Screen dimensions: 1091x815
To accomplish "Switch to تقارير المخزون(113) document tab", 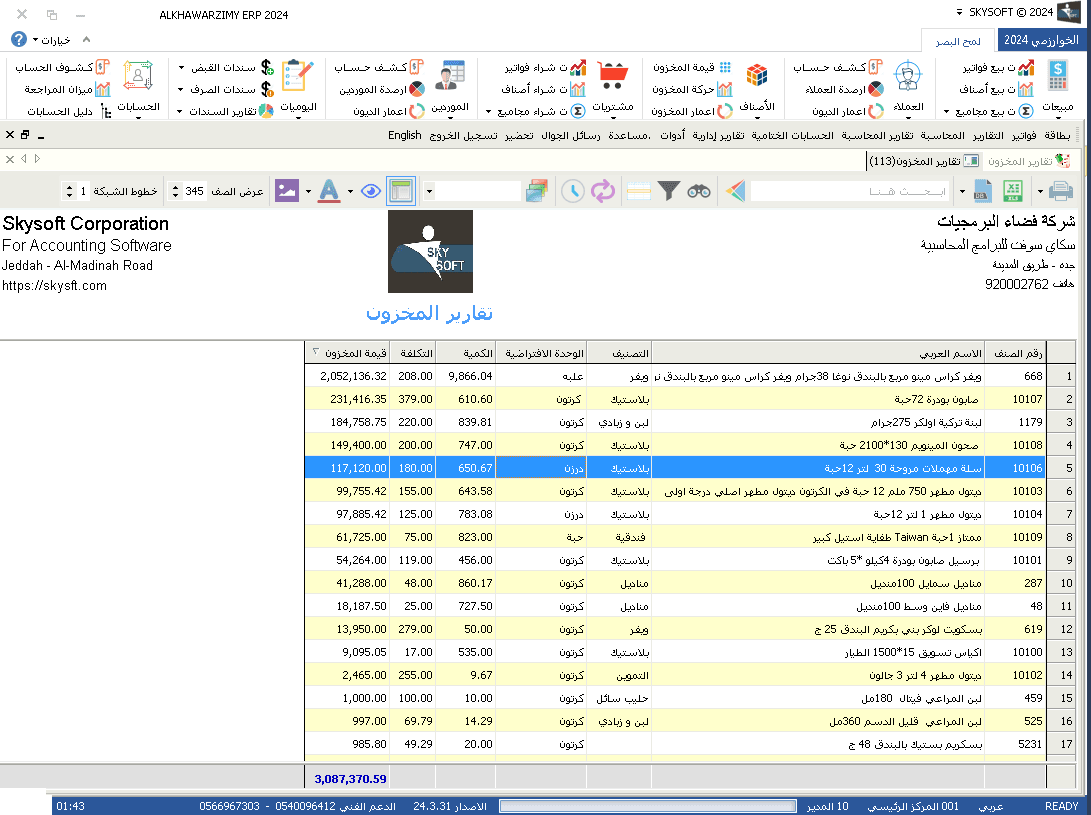I will coord(923,161).
